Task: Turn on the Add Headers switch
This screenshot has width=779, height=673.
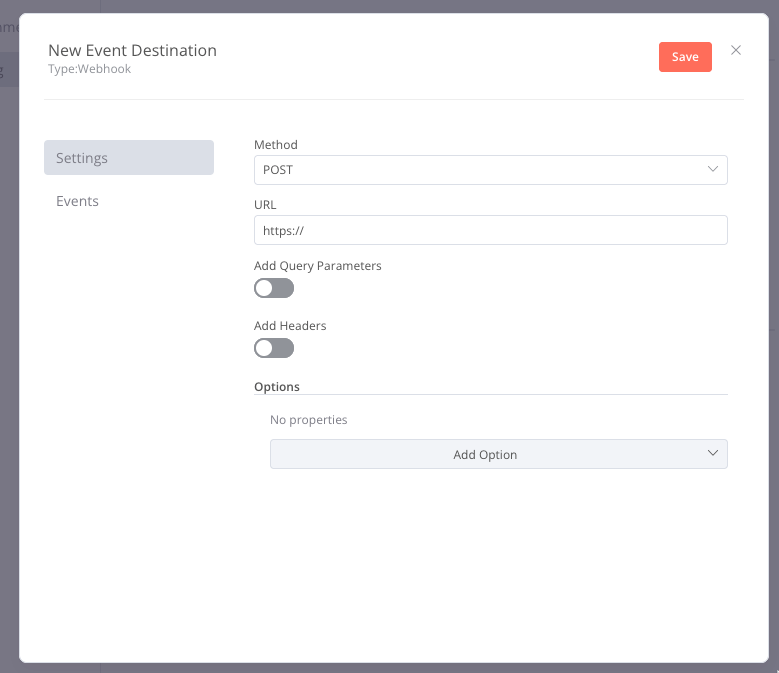Action: [274, 348]
